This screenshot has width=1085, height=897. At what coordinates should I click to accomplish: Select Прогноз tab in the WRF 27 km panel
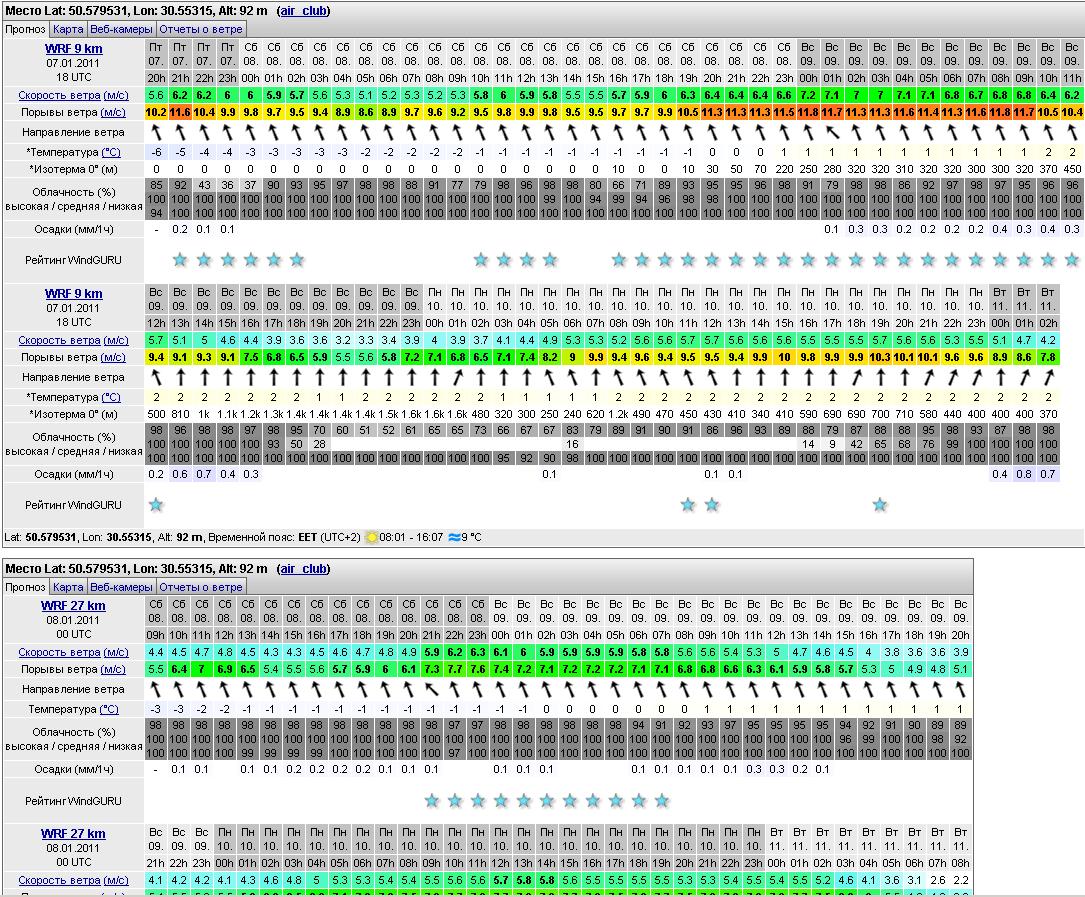pos(25,587)
